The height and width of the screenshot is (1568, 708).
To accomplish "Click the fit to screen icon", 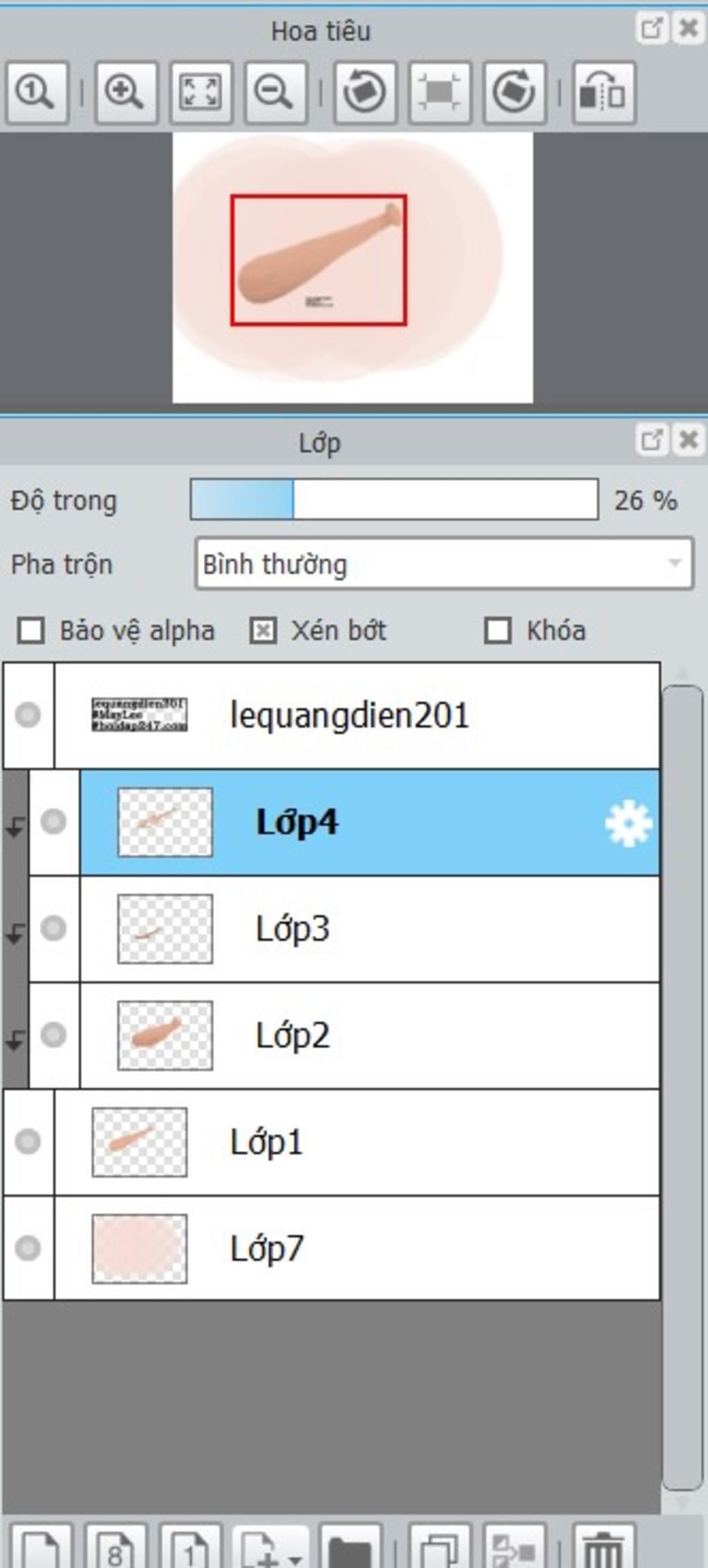I will 201,92.
